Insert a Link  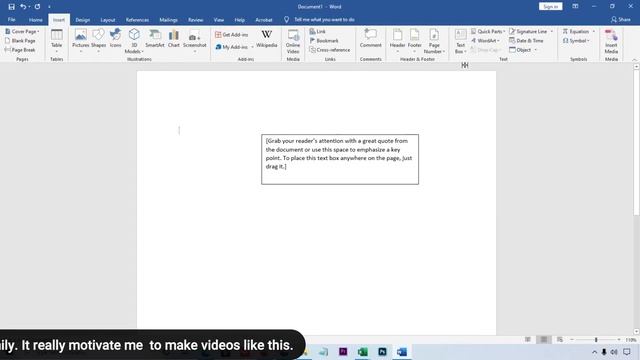click(318, 31)
